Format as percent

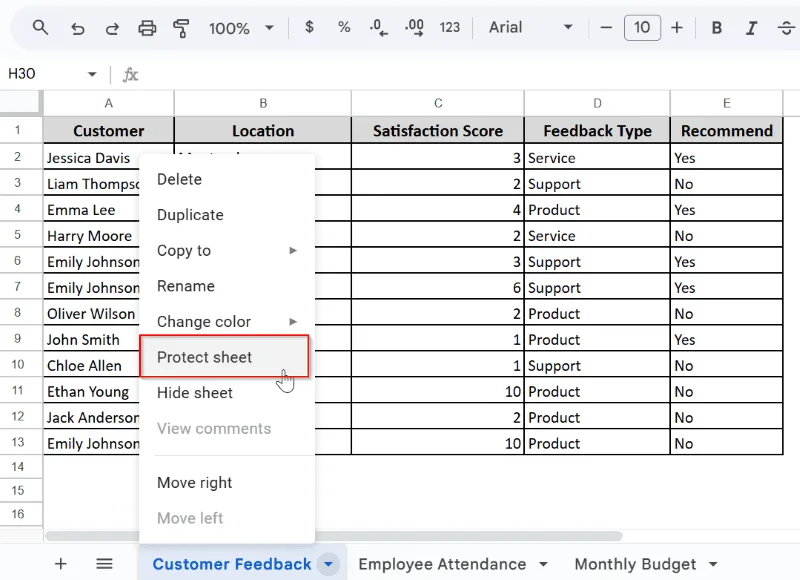point(344,27)
